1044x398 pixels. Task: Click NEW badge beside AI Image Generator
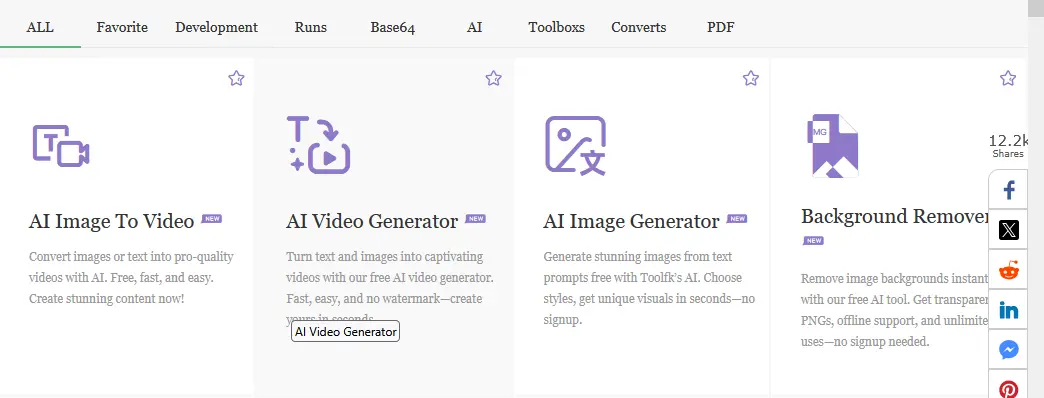click(737, 218)
